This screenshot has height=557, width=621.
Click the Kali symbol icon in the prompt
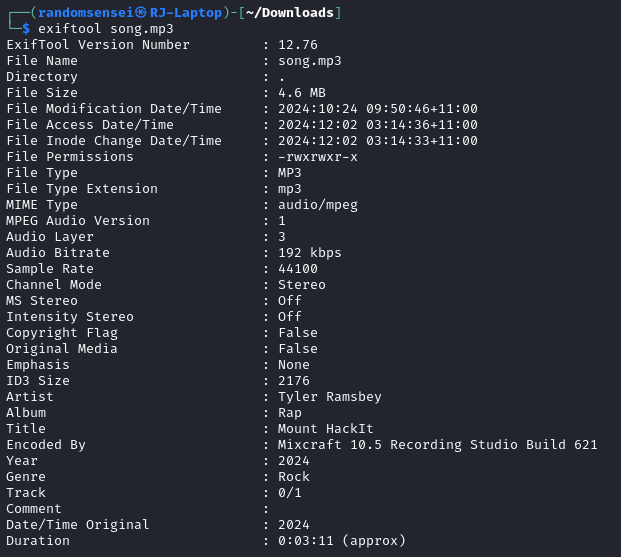tap(141, 13)
